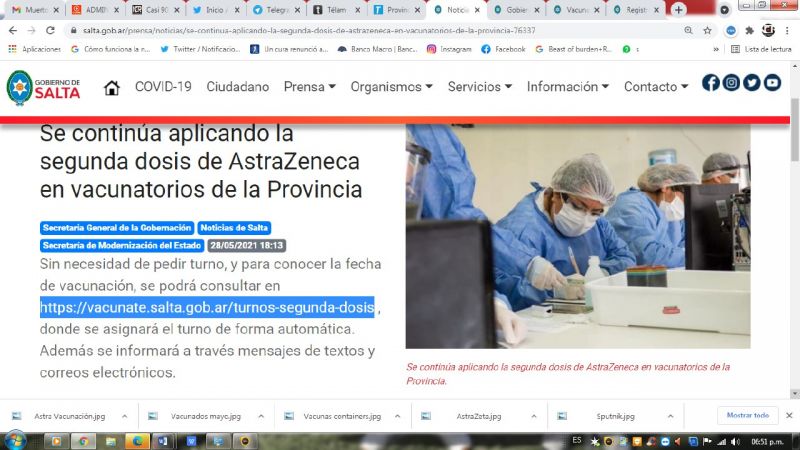Open the COVID-19 menu item
Viewport: 800px width, 450px height.
click(163, 87)
